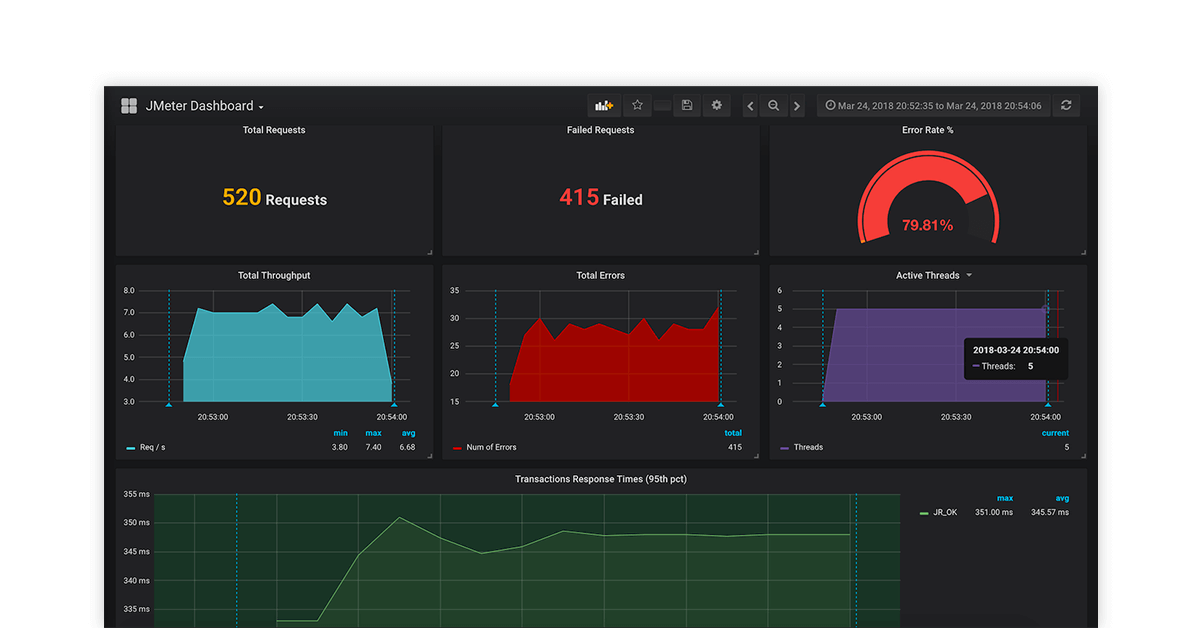Open the JMeter Dashboard picker dropdown
Viewport: 1200px width, 628px height.
(x=205, y=106)
